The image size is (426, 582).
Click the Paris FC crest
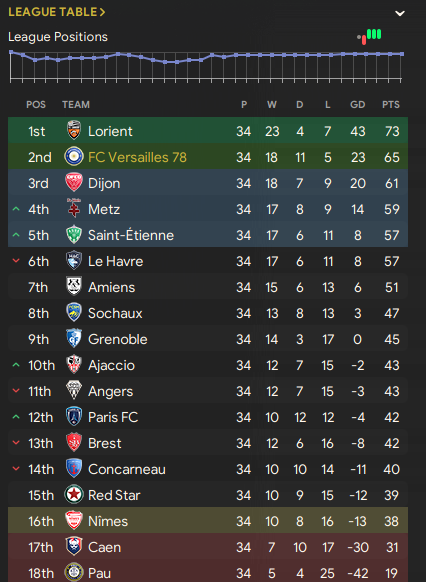coord(74,416)
